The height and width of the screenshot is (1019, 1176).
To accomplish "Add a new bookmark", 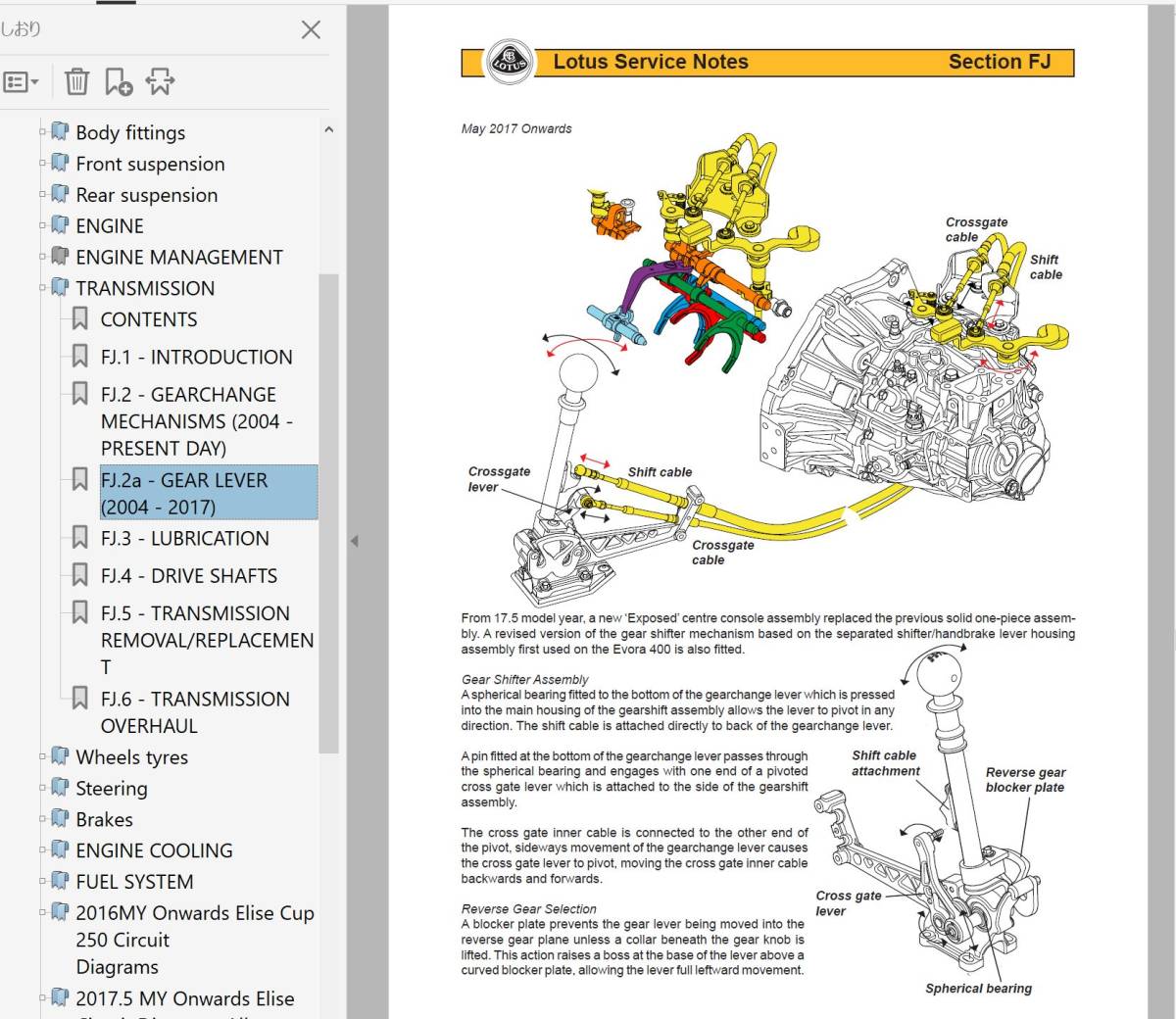I will pos(119,82).
